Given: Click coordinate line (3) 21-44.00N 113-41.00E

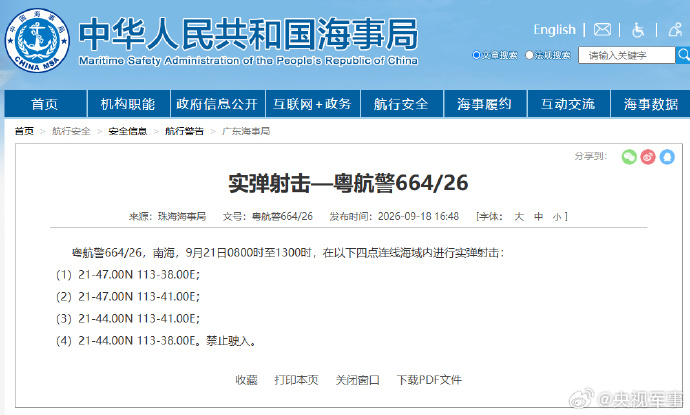Looking at the screenshot, I should 128,319.
